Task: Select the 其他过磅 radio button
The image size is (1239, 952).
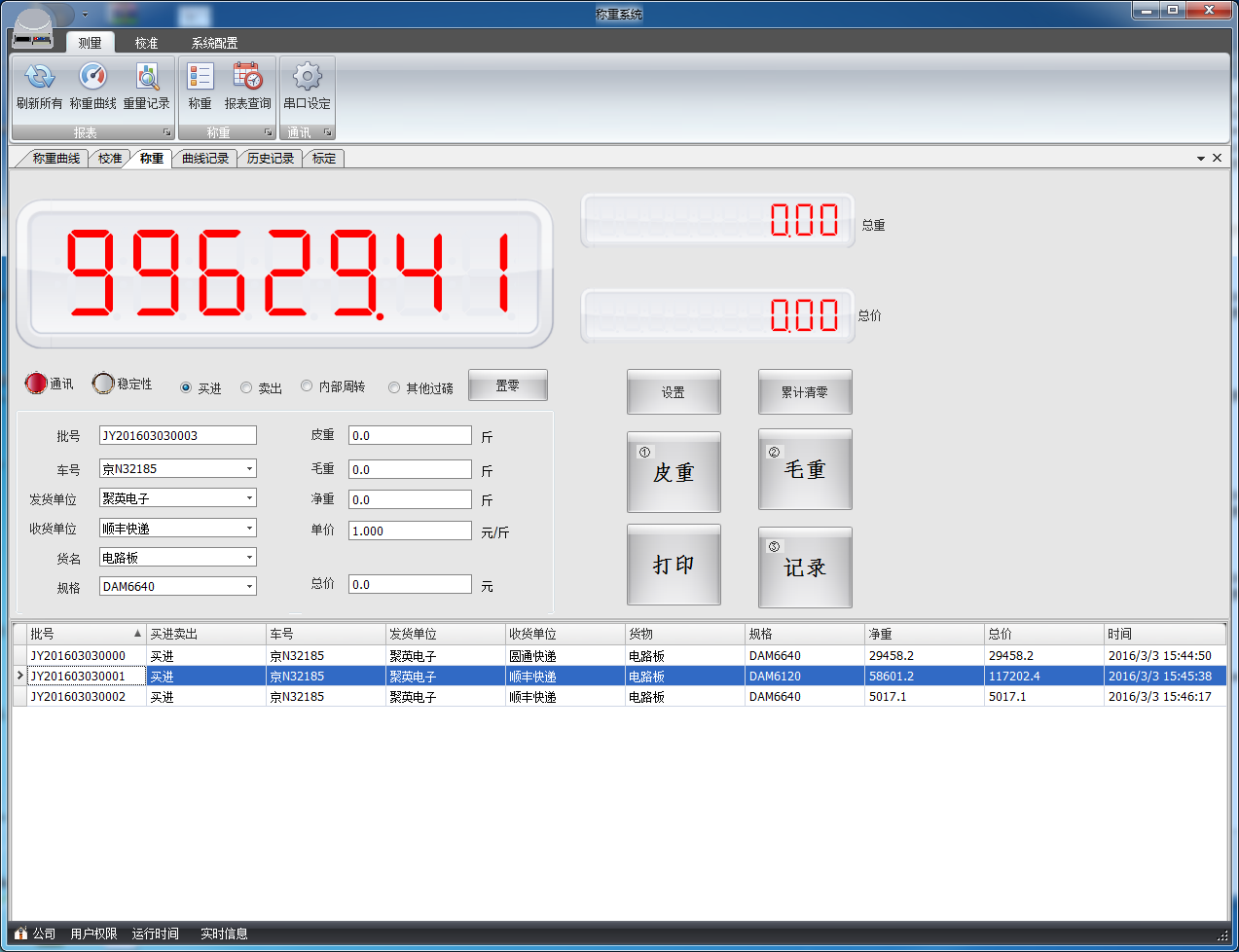Action: 394,387
